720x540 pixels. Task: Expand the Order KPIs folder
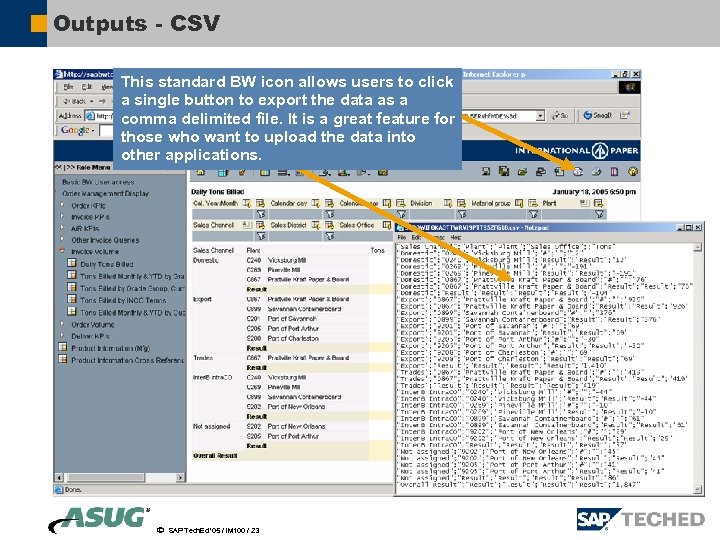click(62, 205)
